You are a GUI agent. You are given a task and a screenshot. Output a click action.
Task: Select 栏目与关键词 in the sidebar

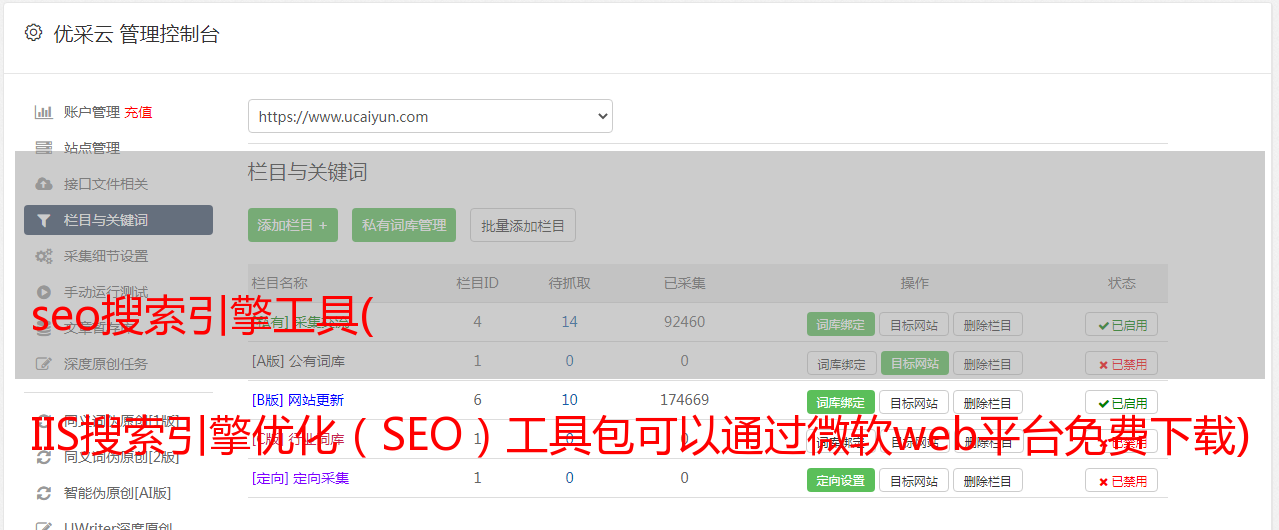point(118,220)
